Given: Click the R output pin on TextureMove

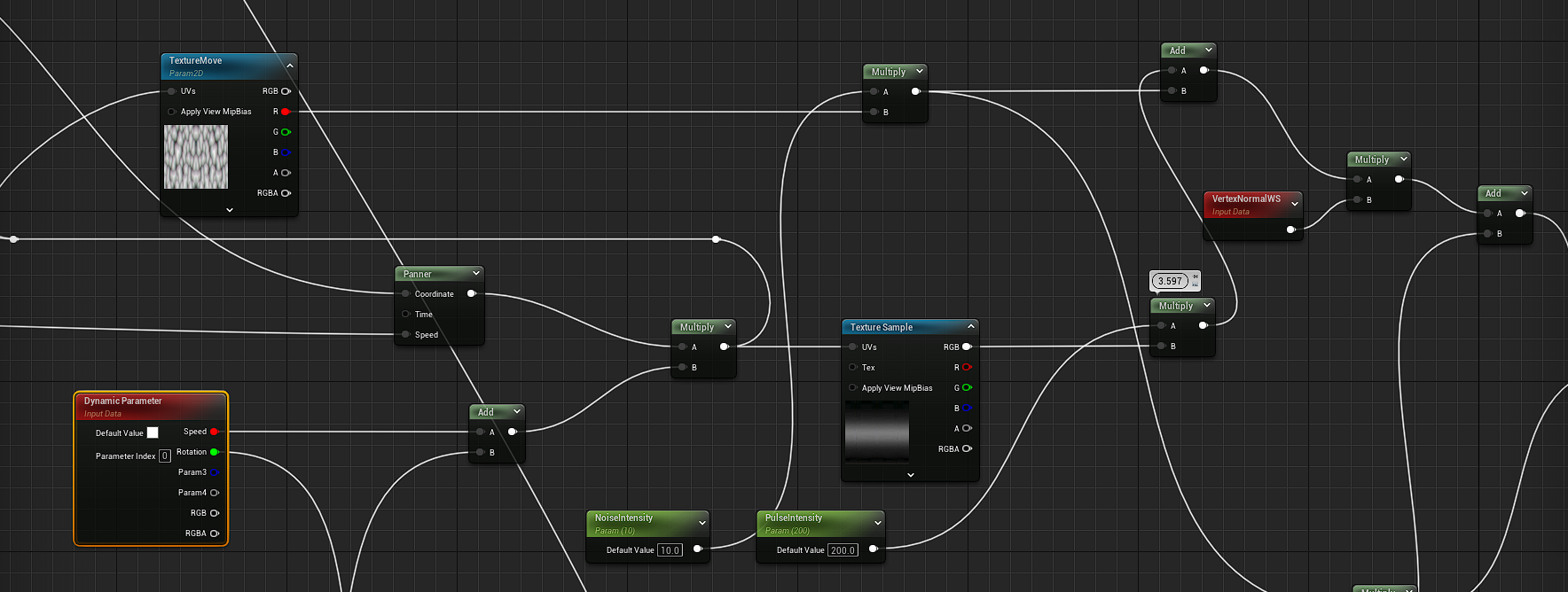Looking at the screenshot, I should [x=286, y=112].
